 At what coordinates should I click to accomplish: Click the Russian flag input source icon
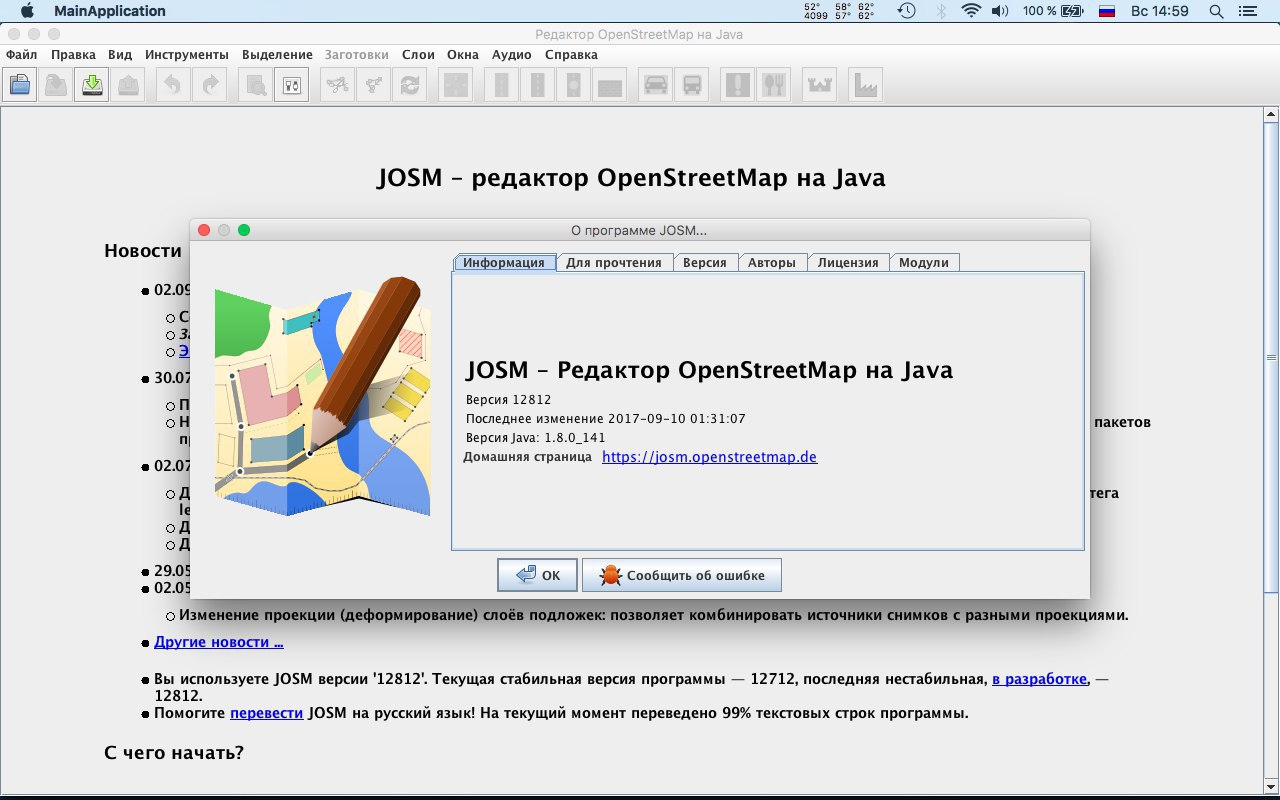coord(1107,11)
